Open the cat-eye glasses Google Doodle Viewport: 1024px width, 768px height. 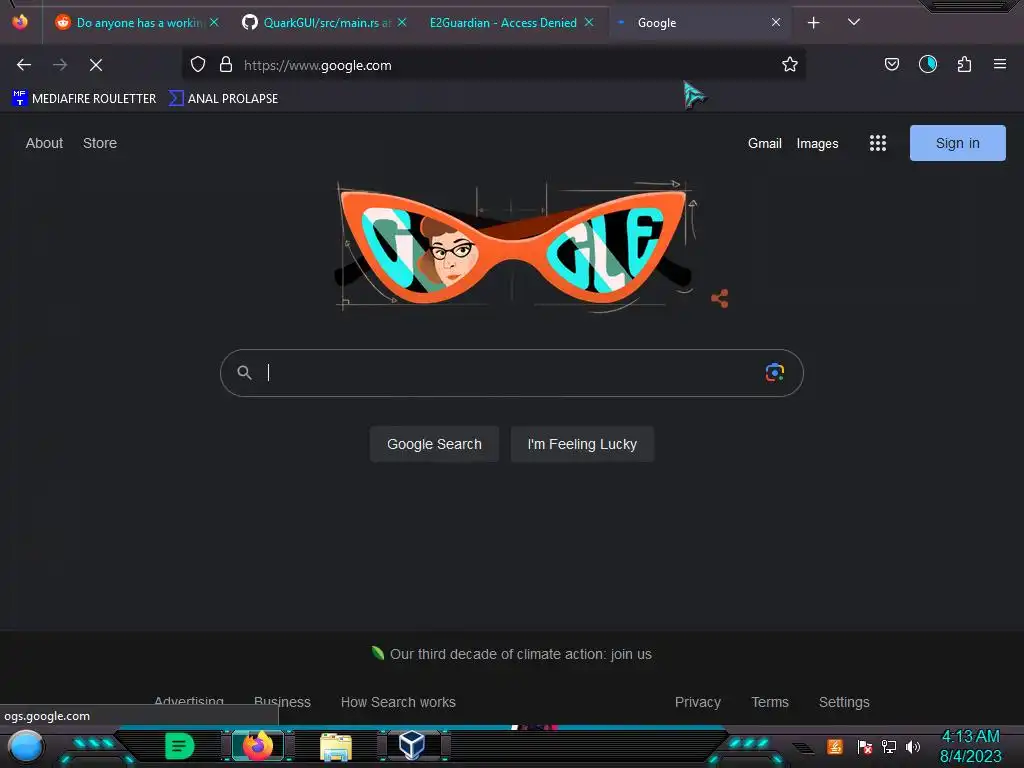(513, 247)
